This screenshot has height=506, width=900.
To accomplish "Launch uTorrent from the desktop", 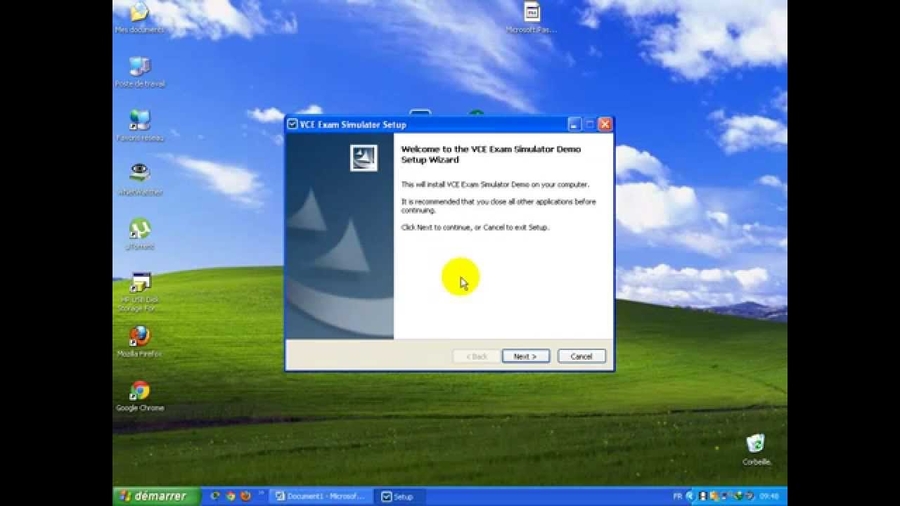I will pyautogui.click(x=139, y=230).
